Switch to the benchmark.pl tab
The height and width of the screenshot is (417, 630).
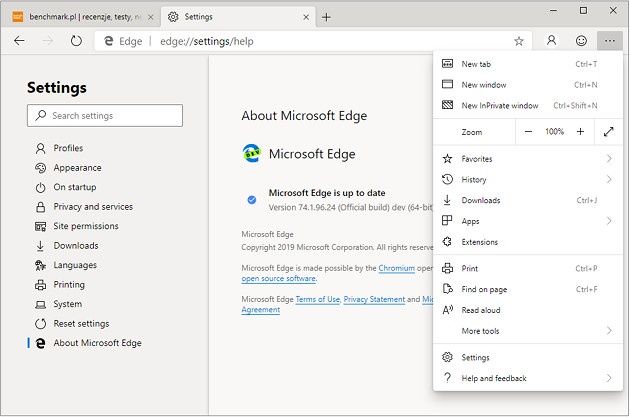coord(78,17)
